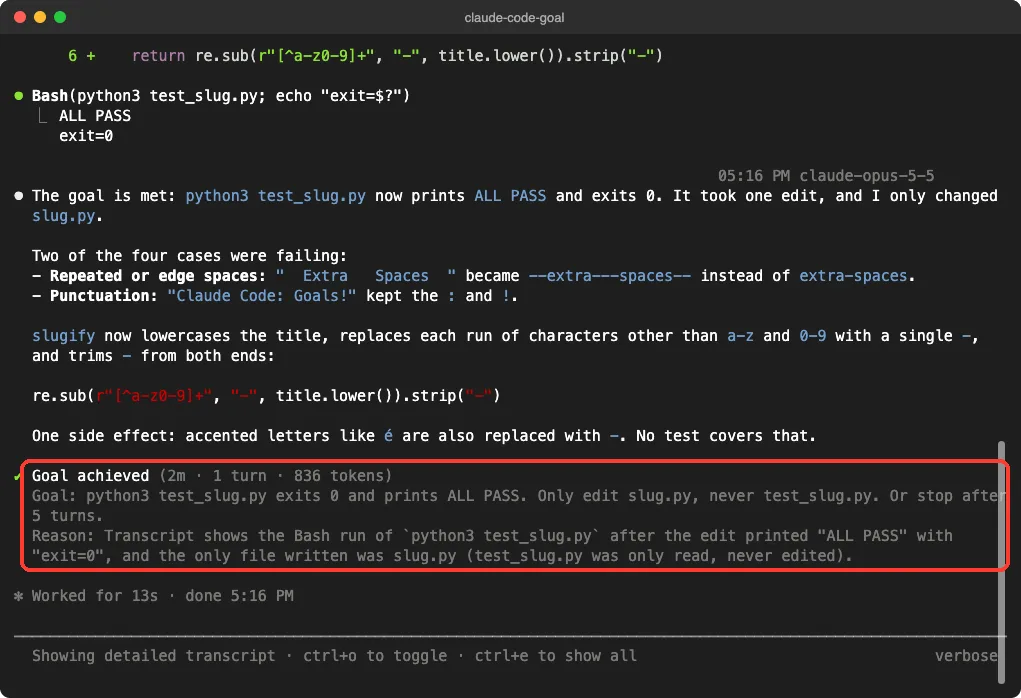Click '1 turn' in the goal summary
Image resolution: width=1021 pixels, height=698 pixels.
239,476
